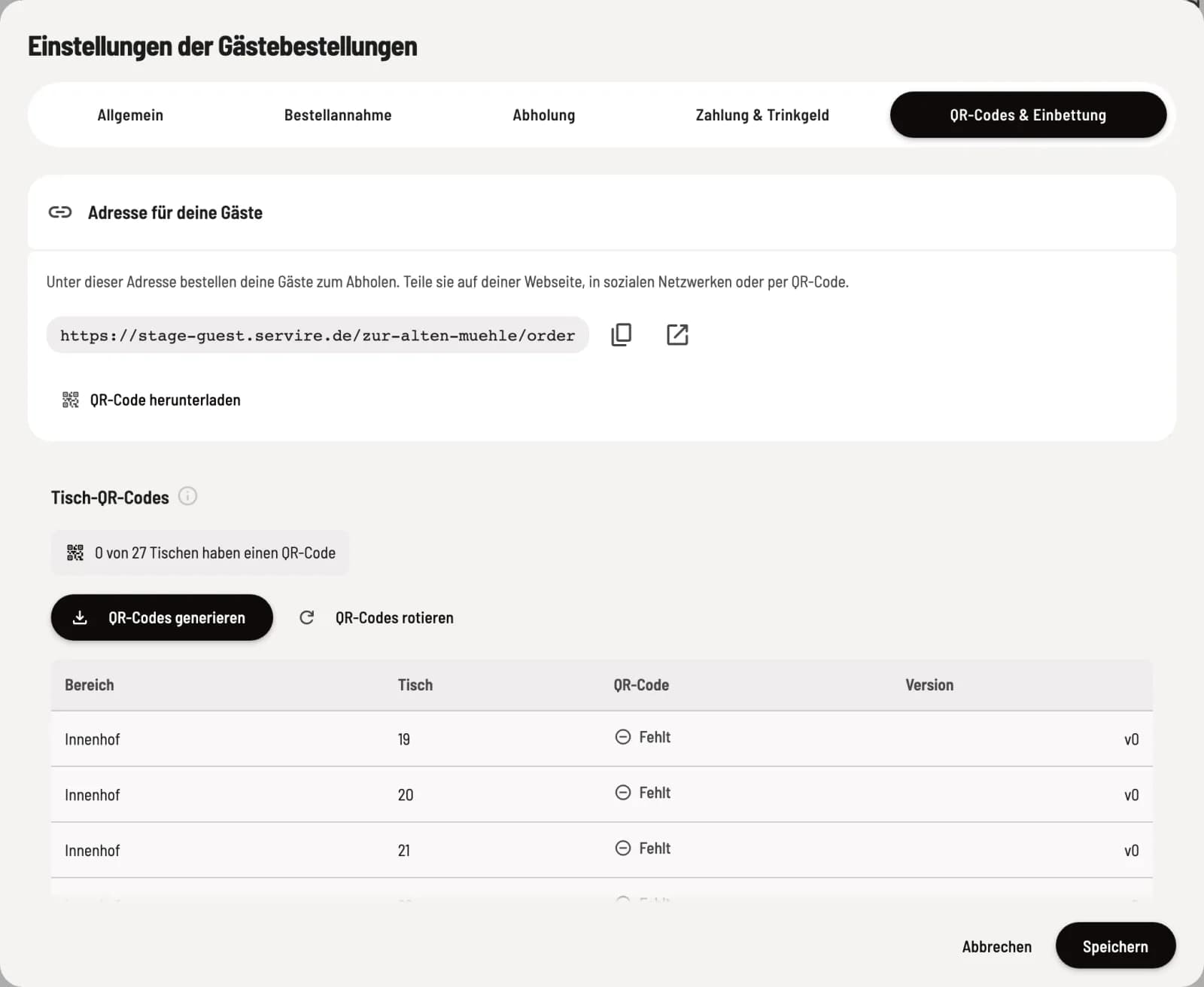Click the info icon beside Tisch-QR-Codes
The image size is (1204, 987).
point(187,496)
